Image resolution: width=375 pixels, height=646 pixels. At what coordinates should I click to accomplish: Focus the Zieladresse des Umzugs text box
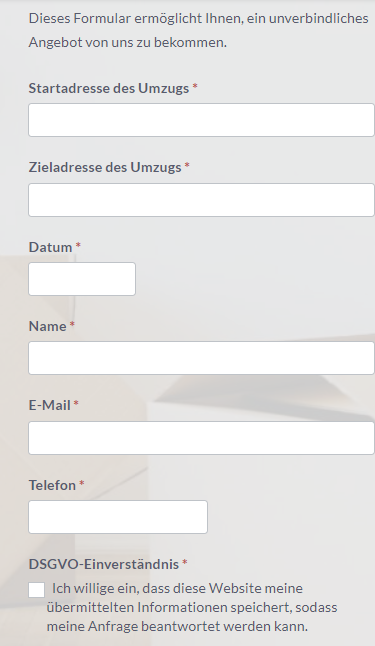202,200
